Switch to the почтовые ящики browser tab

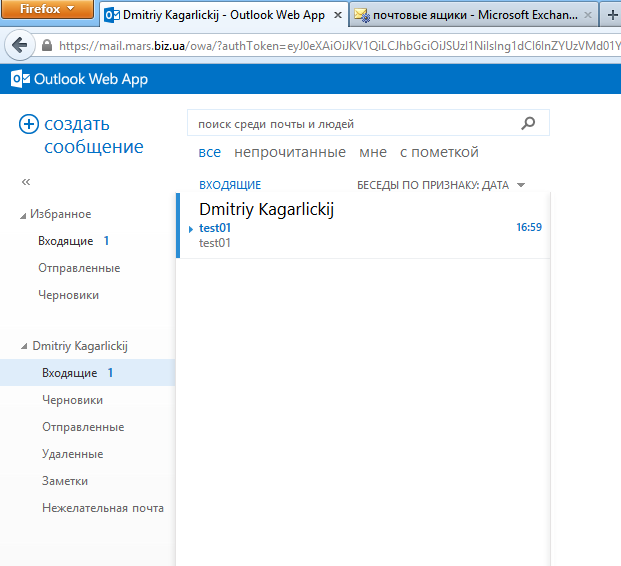[468, 15]
